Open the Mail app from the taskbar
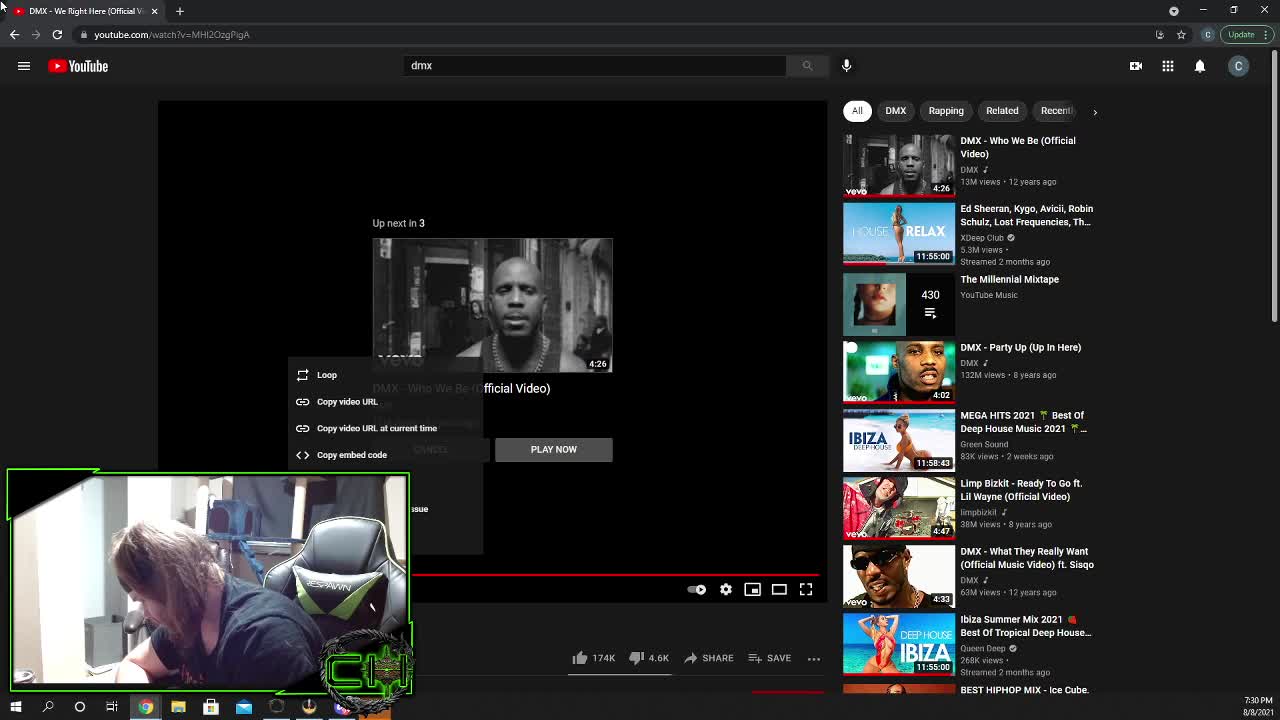The image size is (1280, 720). point(244,707)
